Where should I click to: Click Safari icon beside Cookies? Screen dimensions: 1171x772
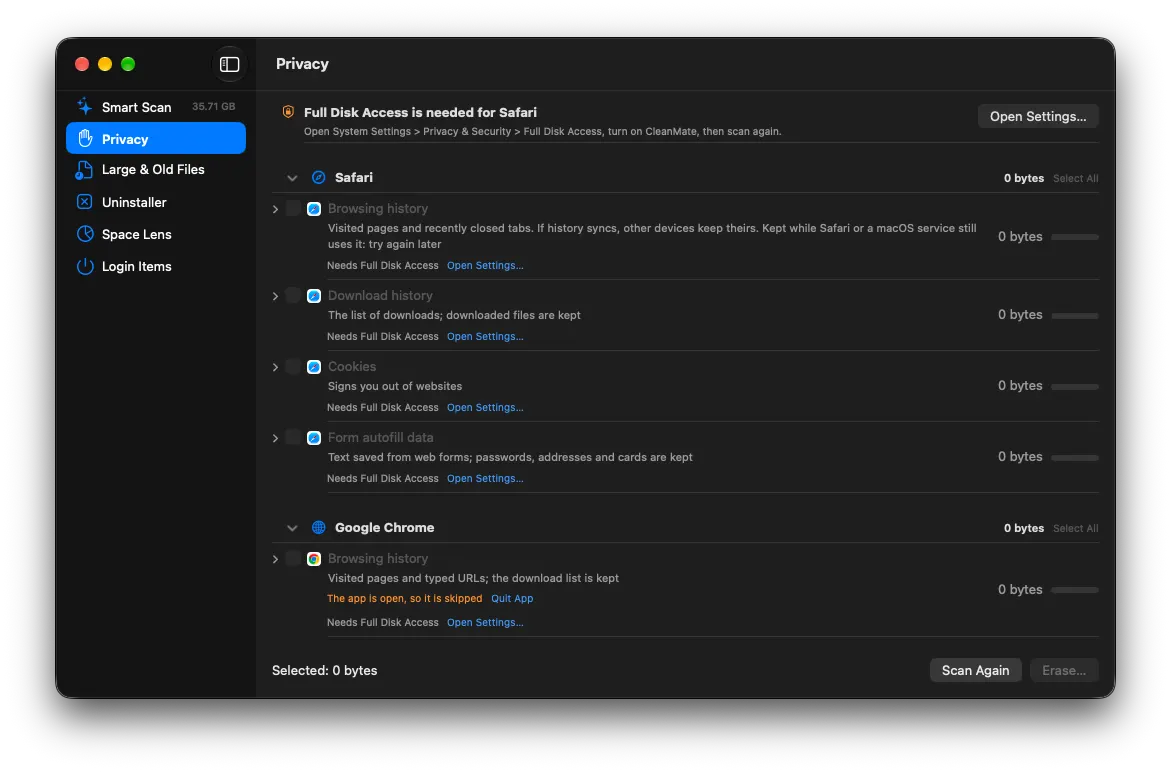pyautogui.click(x=314, y=367)
